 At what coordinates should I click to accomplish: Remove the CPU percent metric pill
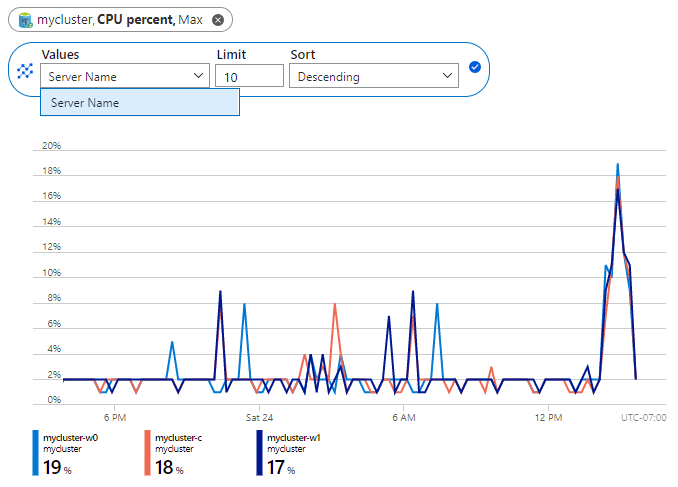tap(218, 20)
